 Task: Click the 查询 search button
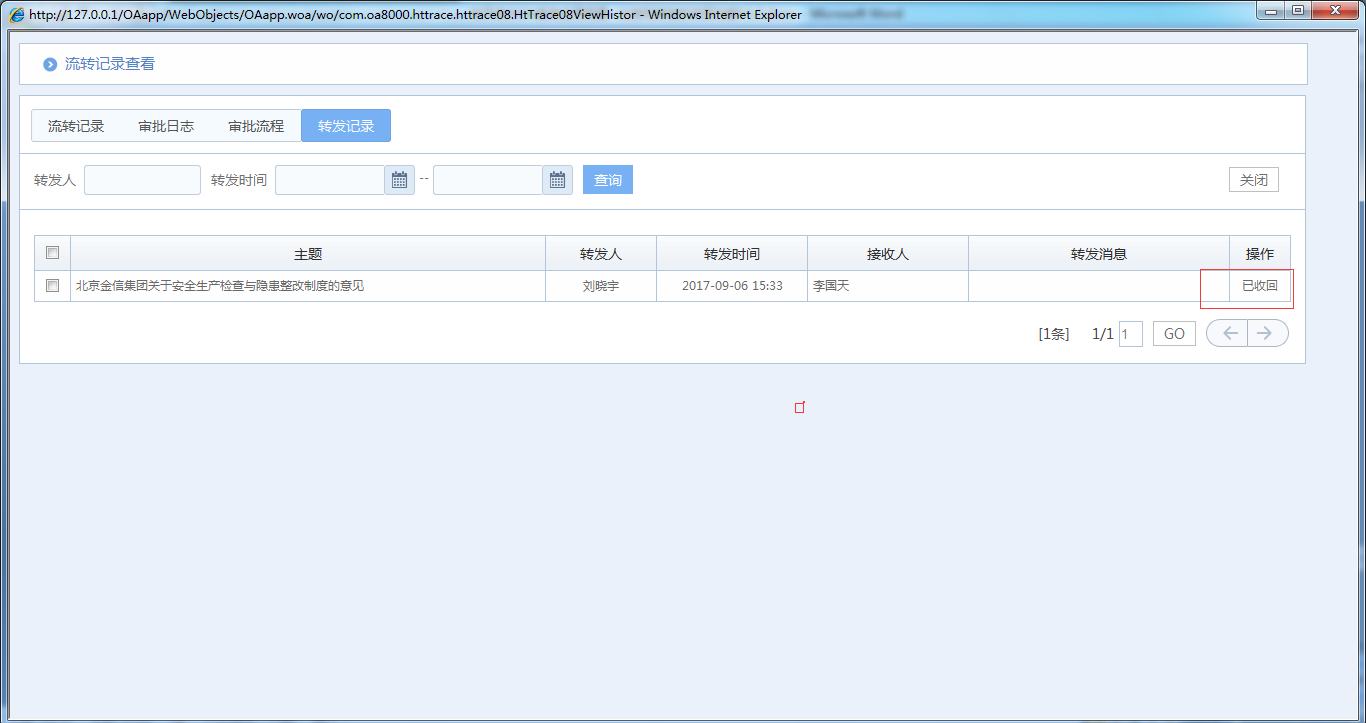[607, 179]
